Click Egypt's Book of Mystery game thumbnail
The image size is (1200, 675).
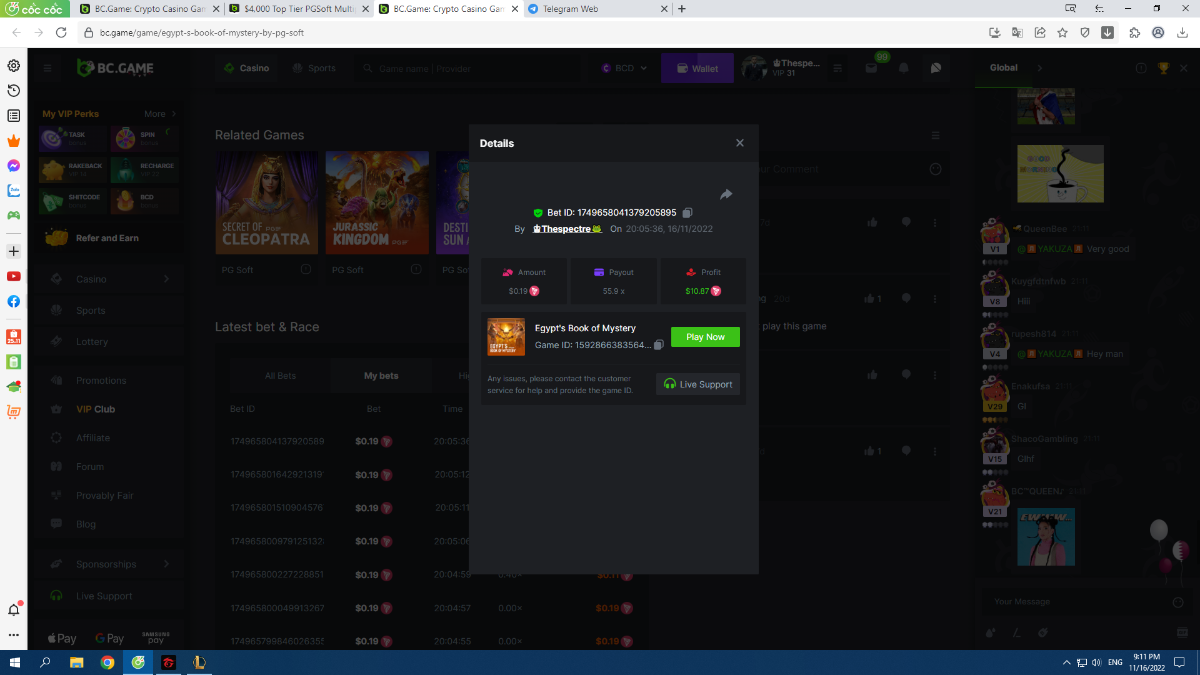(x=506, y=337)
